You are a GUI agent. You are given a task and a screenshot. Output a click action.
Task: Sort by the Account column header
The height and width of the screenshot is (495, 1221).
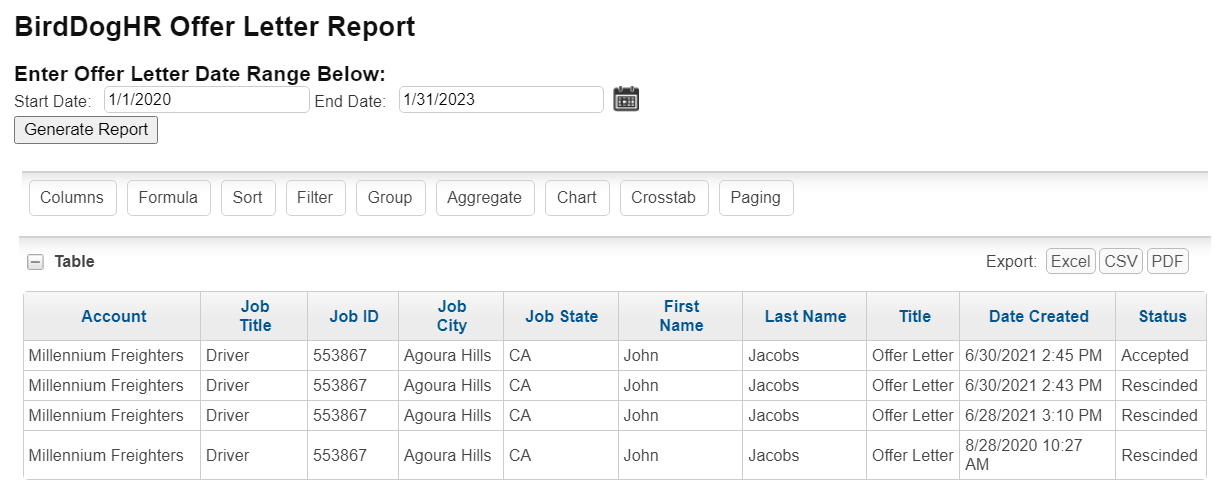pyautogui.click(x=114, y=317)
